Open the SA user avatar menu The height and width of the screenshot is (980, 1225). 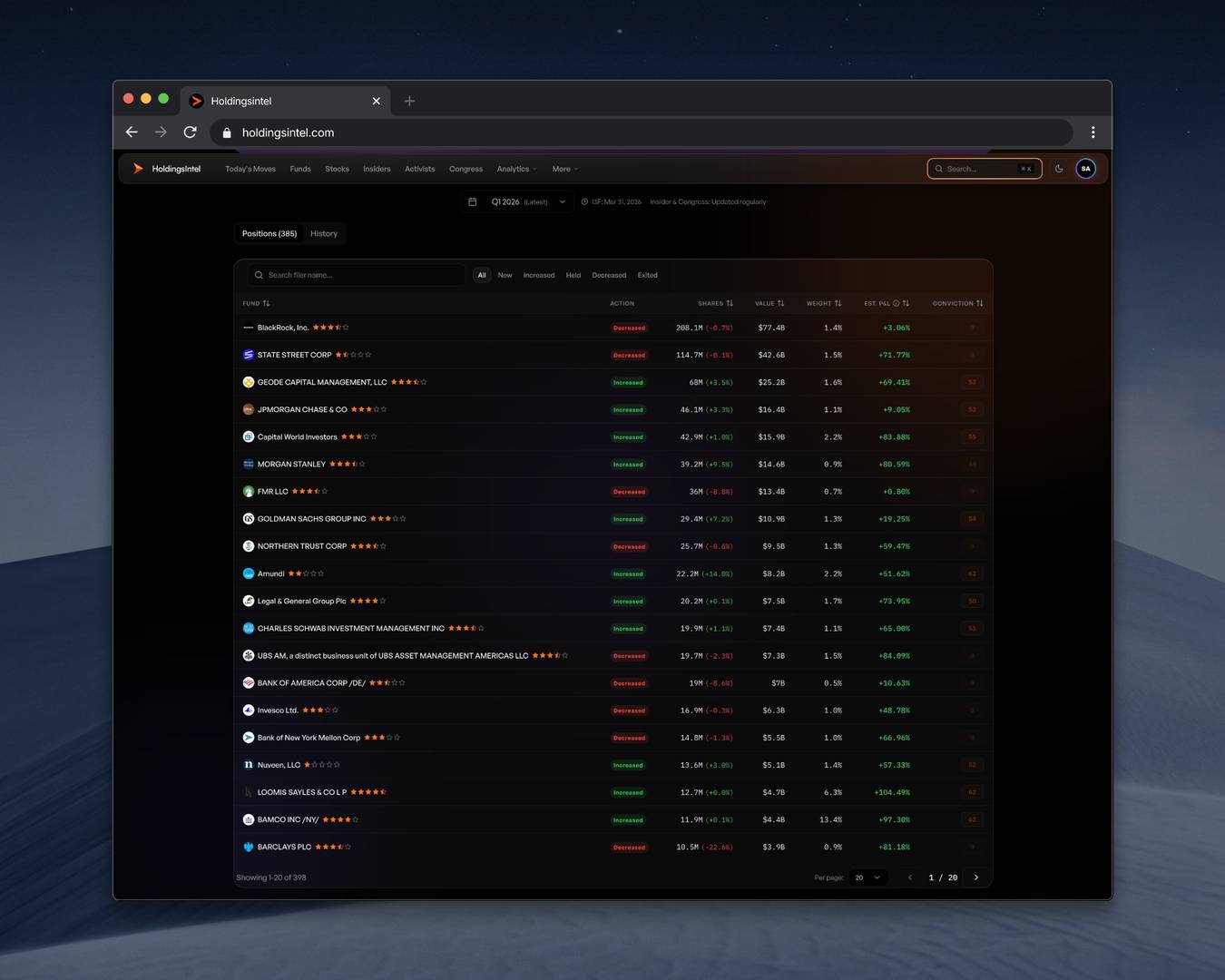(x=1085, y=169)
